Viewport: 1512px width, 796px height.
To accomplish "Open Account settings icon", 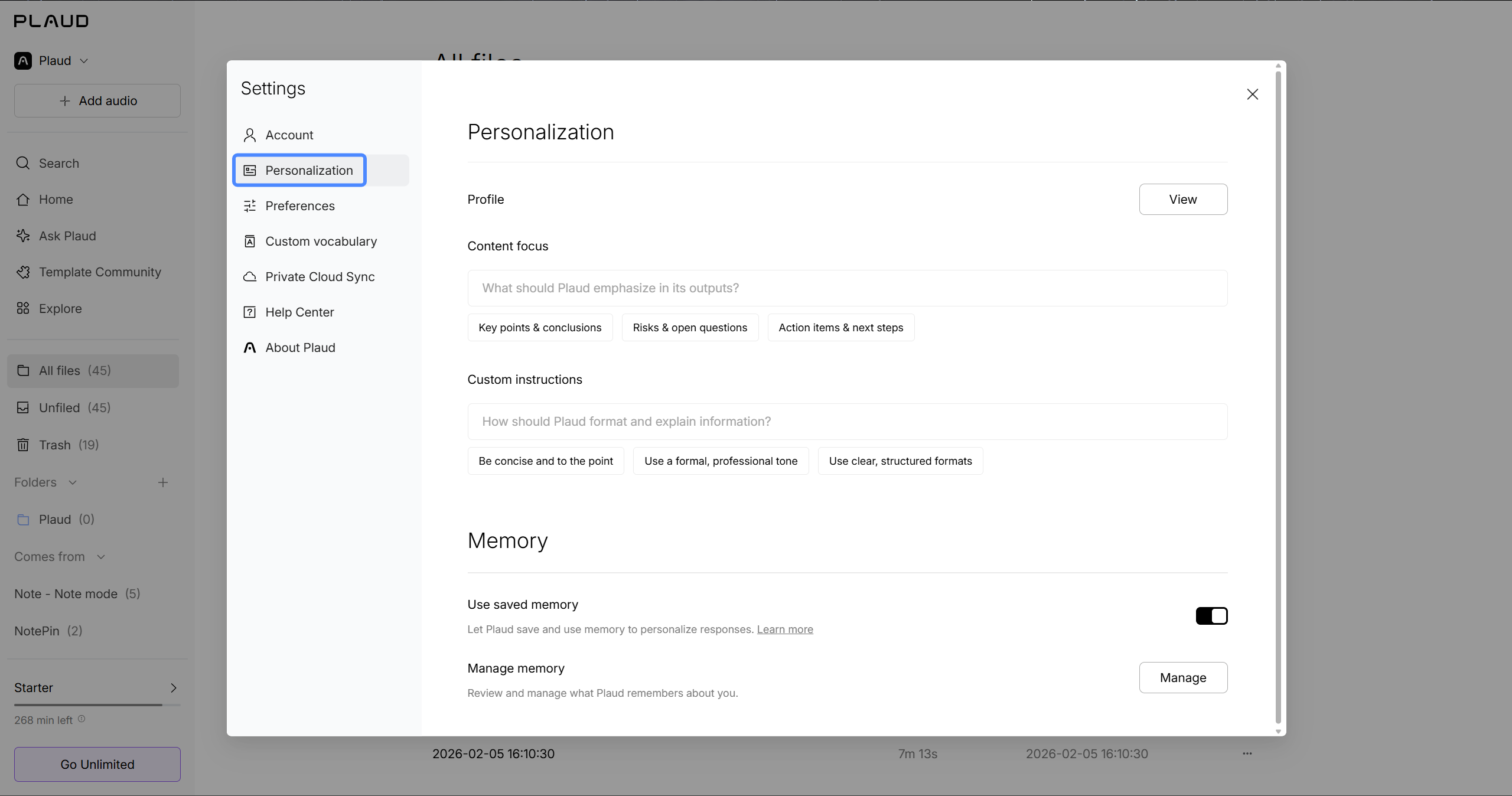I will click(x=250, y=135).
